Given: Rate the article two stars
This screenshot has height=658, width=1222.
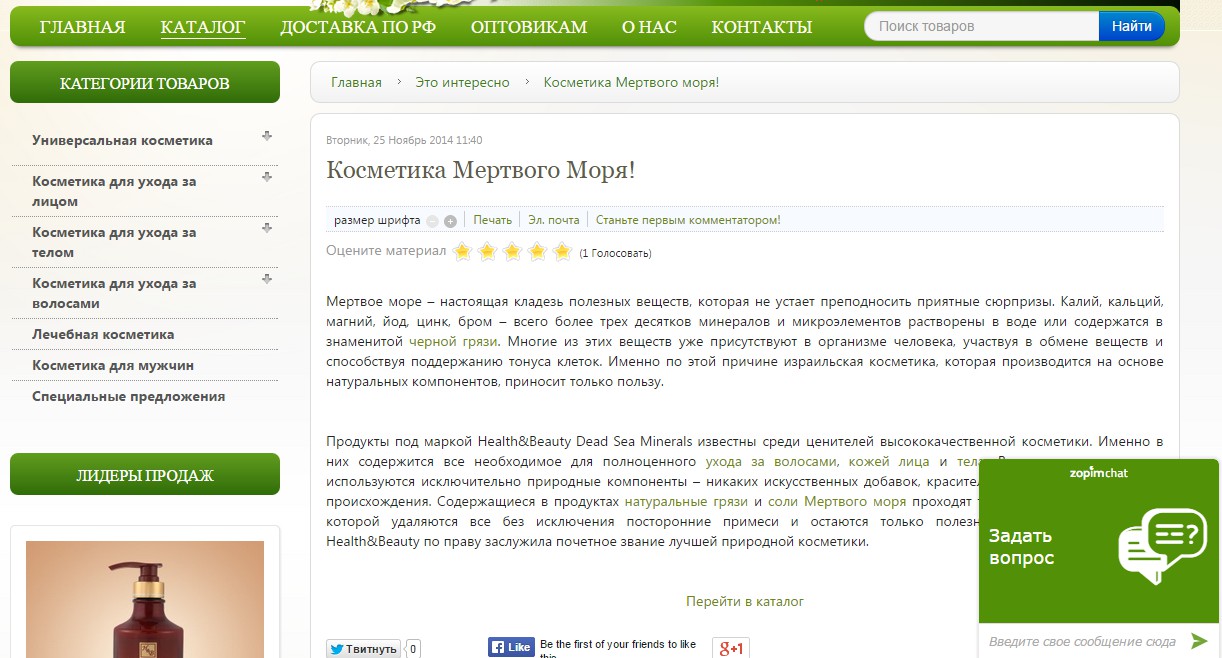Looking at the screenshot, I should tap(487, 251).
